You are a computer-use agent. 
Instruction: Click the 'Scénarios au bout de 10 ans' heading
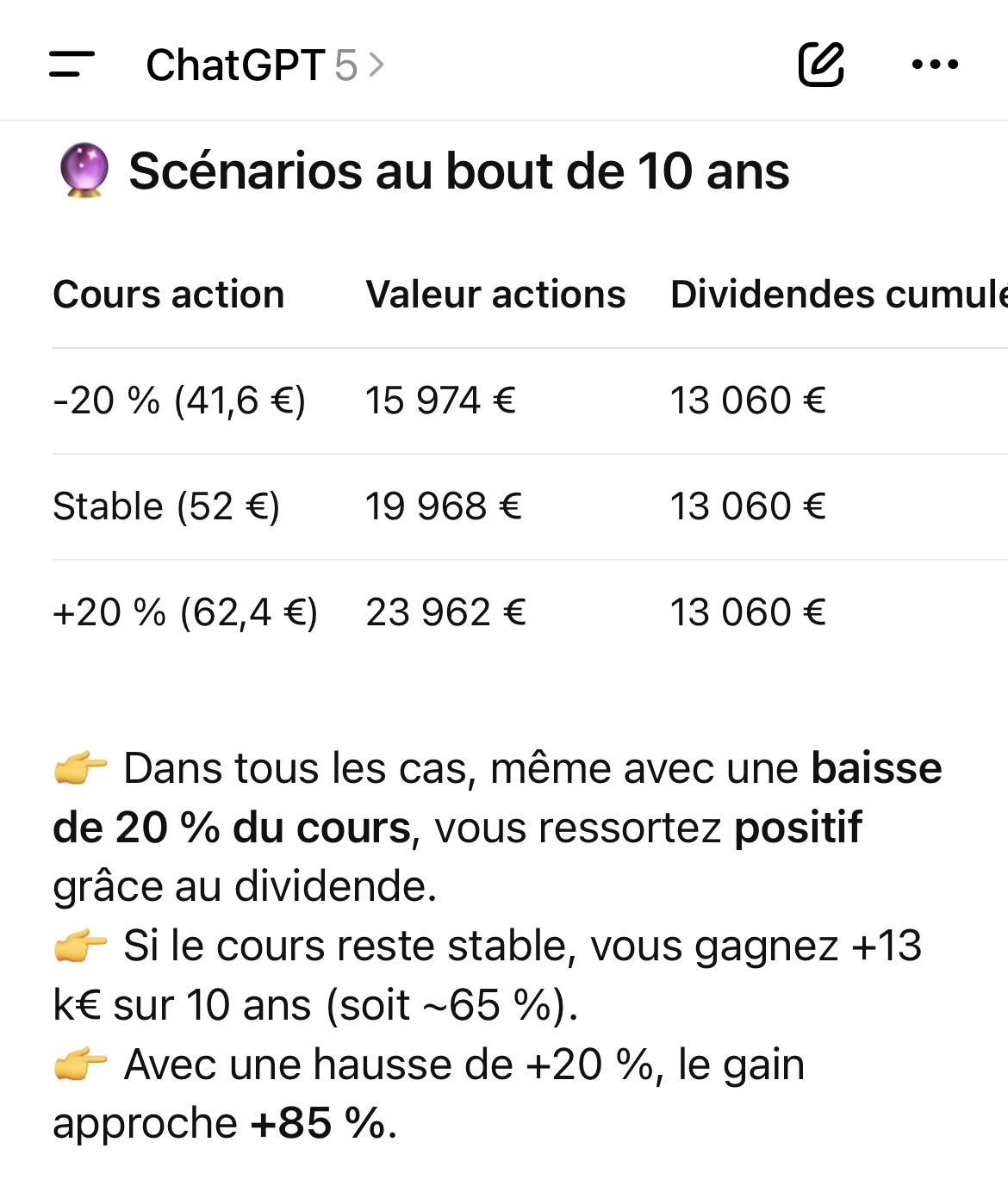pyautogui.click(x=458, y=171)
